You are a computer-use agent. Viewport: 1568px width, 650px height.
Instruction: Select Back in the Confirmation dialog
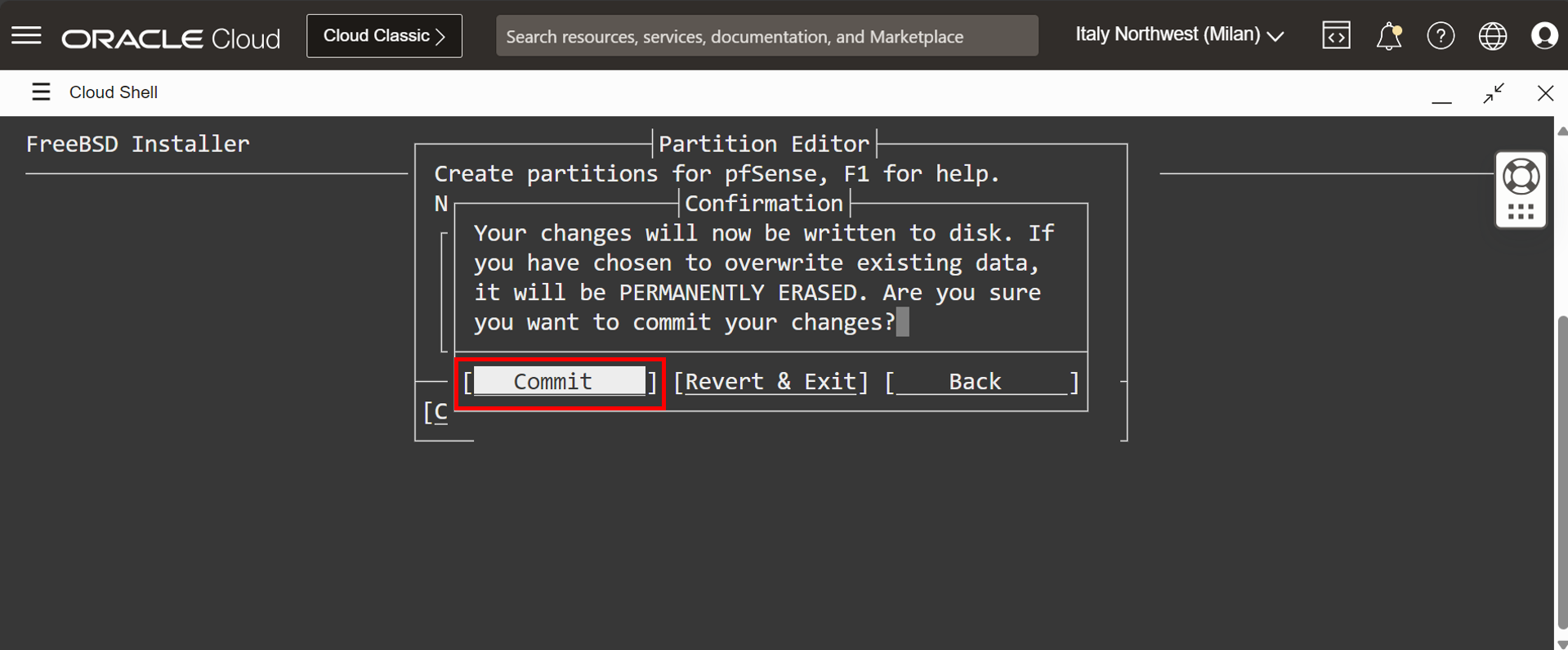(x=981, y=382)
